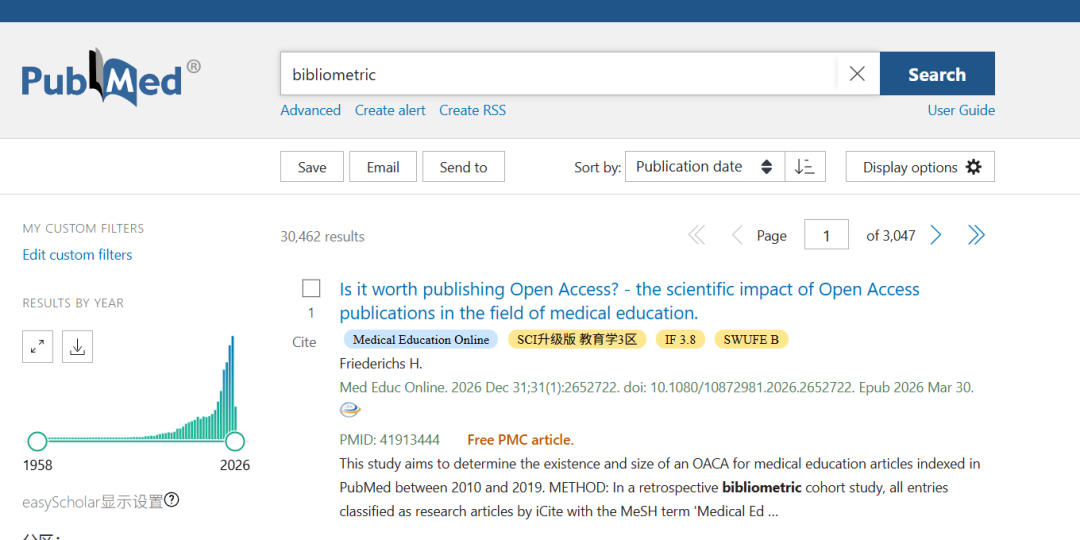This screenshot has height=540, width=1080.
Task: Open easyScholar settings help question icon
Action: pos(172,500)
